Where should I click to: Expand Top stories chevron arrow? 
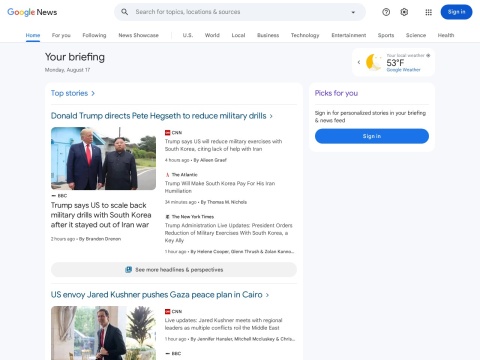click(x=93, y=93)
